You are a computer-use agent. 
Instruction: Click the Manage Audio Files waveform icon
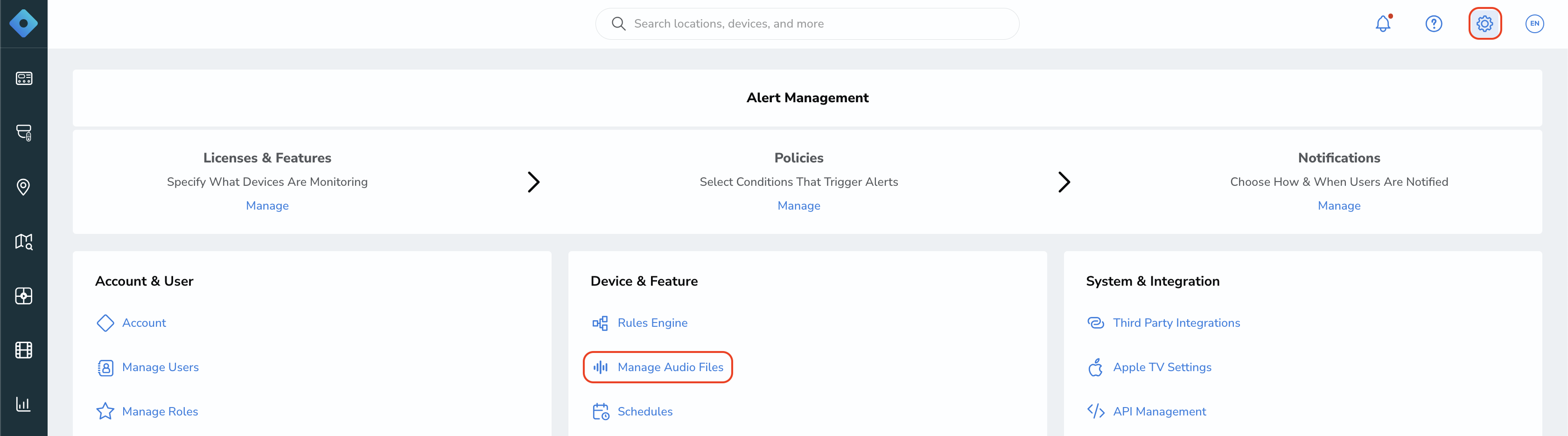(600, 367)
